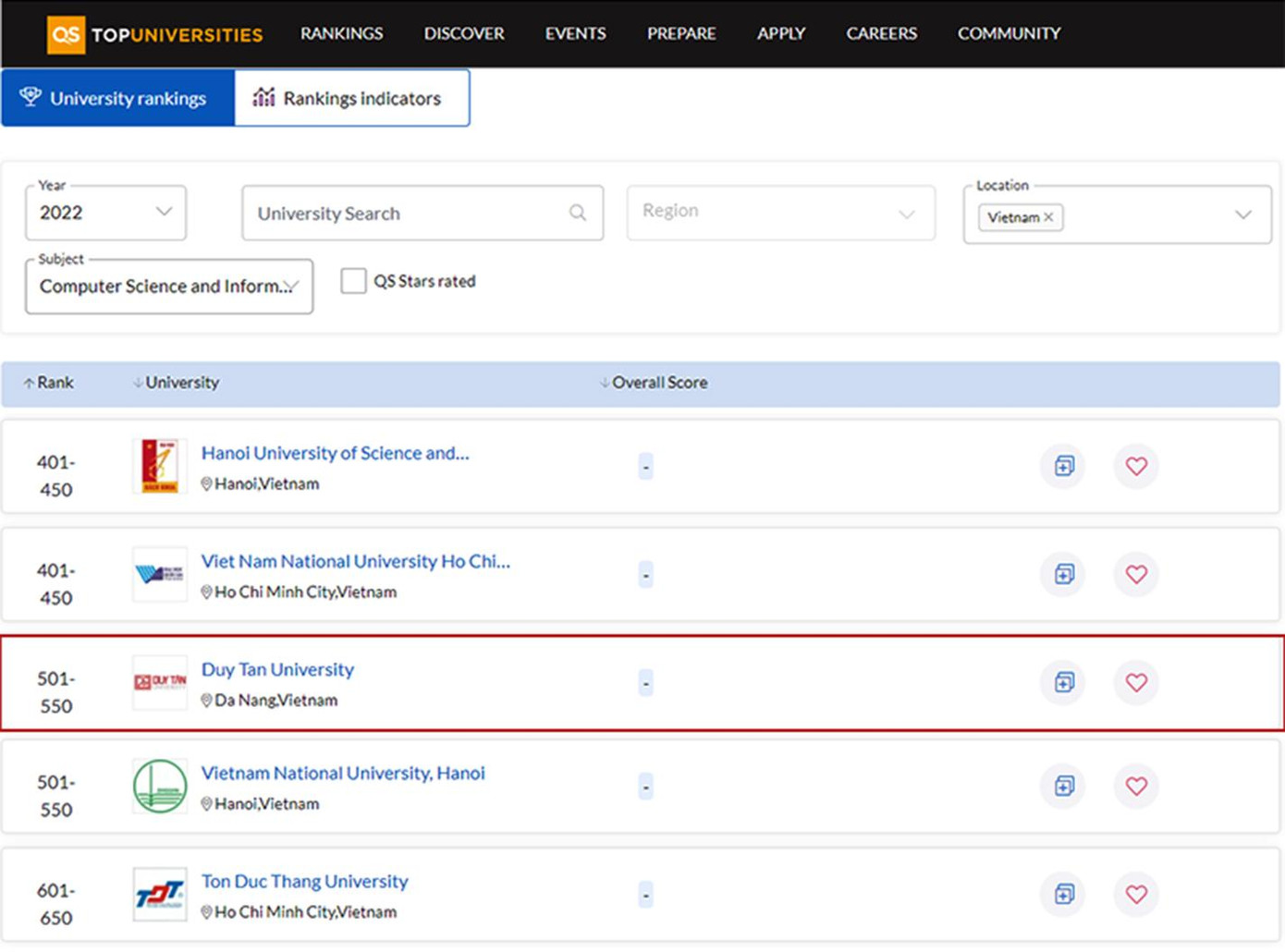The width and height of the screenshot is (1285, 952).
Task: Heart the Viet Nam National University Ho Chi Minh row
Action: [x=1136, y=574]
